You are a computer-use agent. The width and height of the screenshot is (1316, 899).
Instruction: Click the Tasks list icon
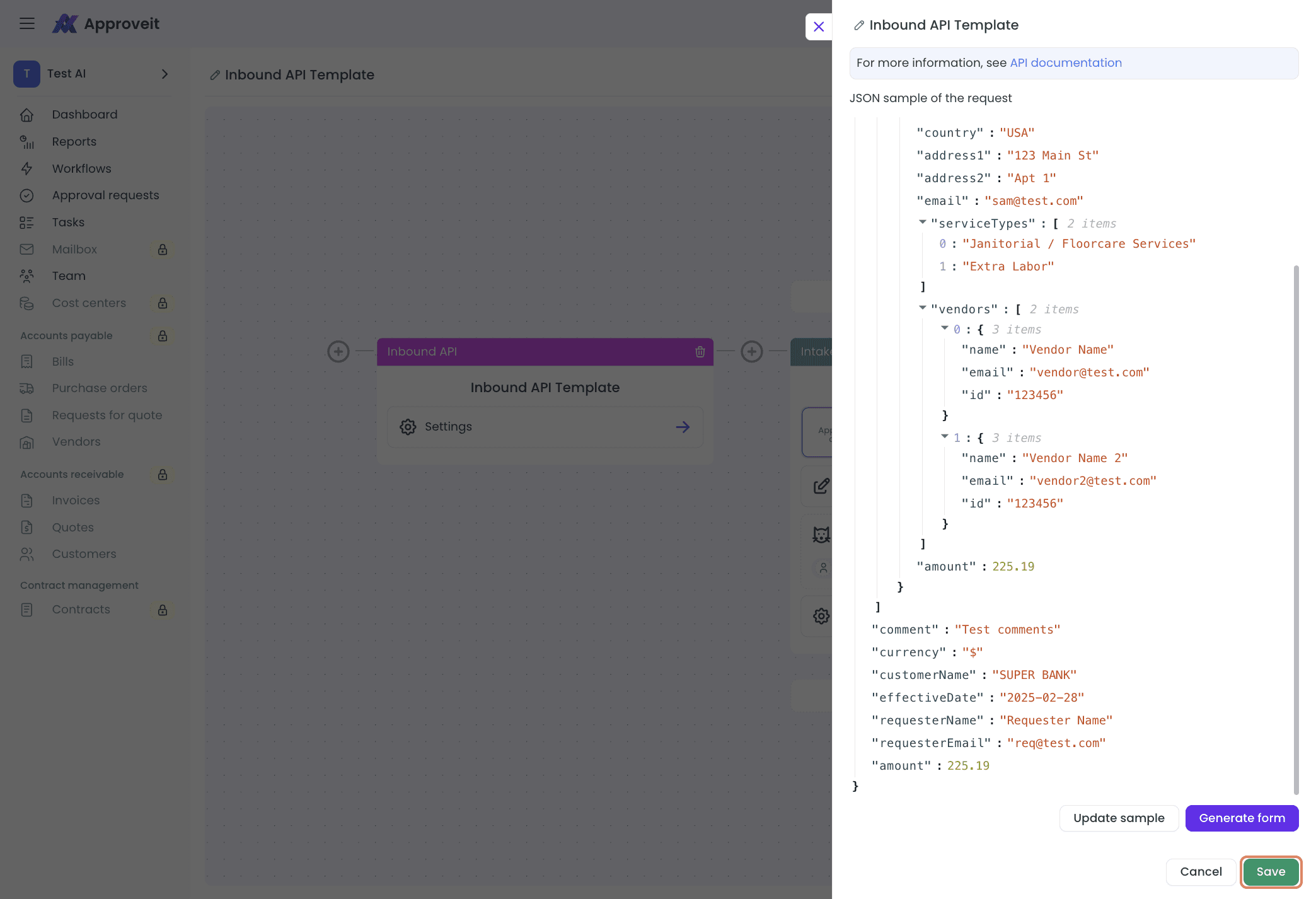point(26,223)
